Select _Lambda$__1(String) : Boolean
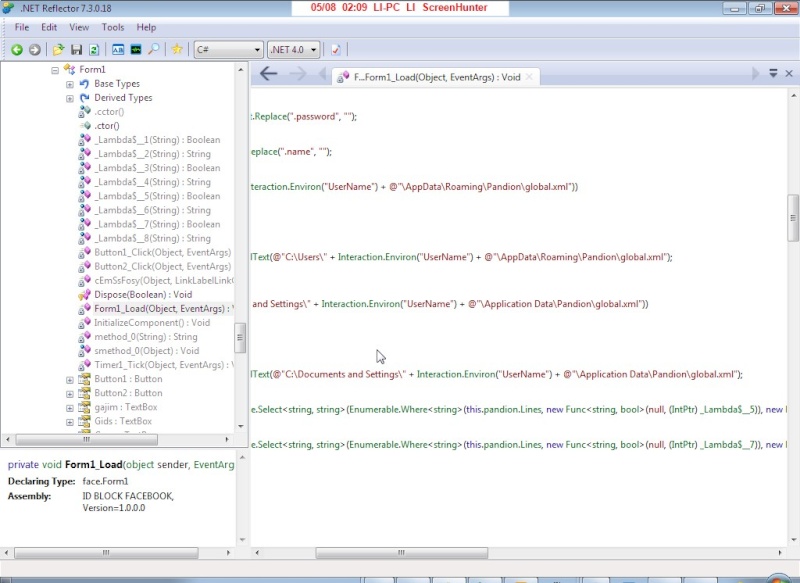The height and width of the screenshot is (583, 800). pos(157,140)
